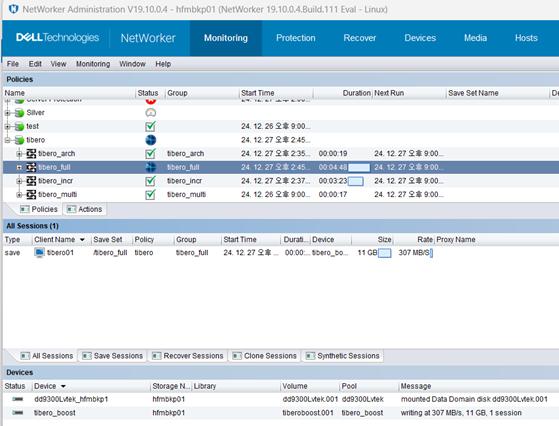Click the Start Time header in Policies

click(x=257, y=93)
